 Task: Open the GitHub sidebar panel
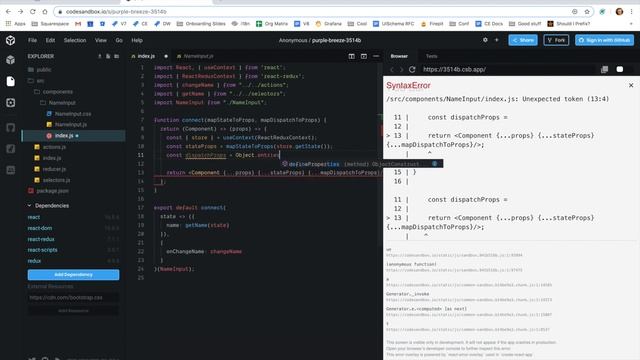point(11,127)
